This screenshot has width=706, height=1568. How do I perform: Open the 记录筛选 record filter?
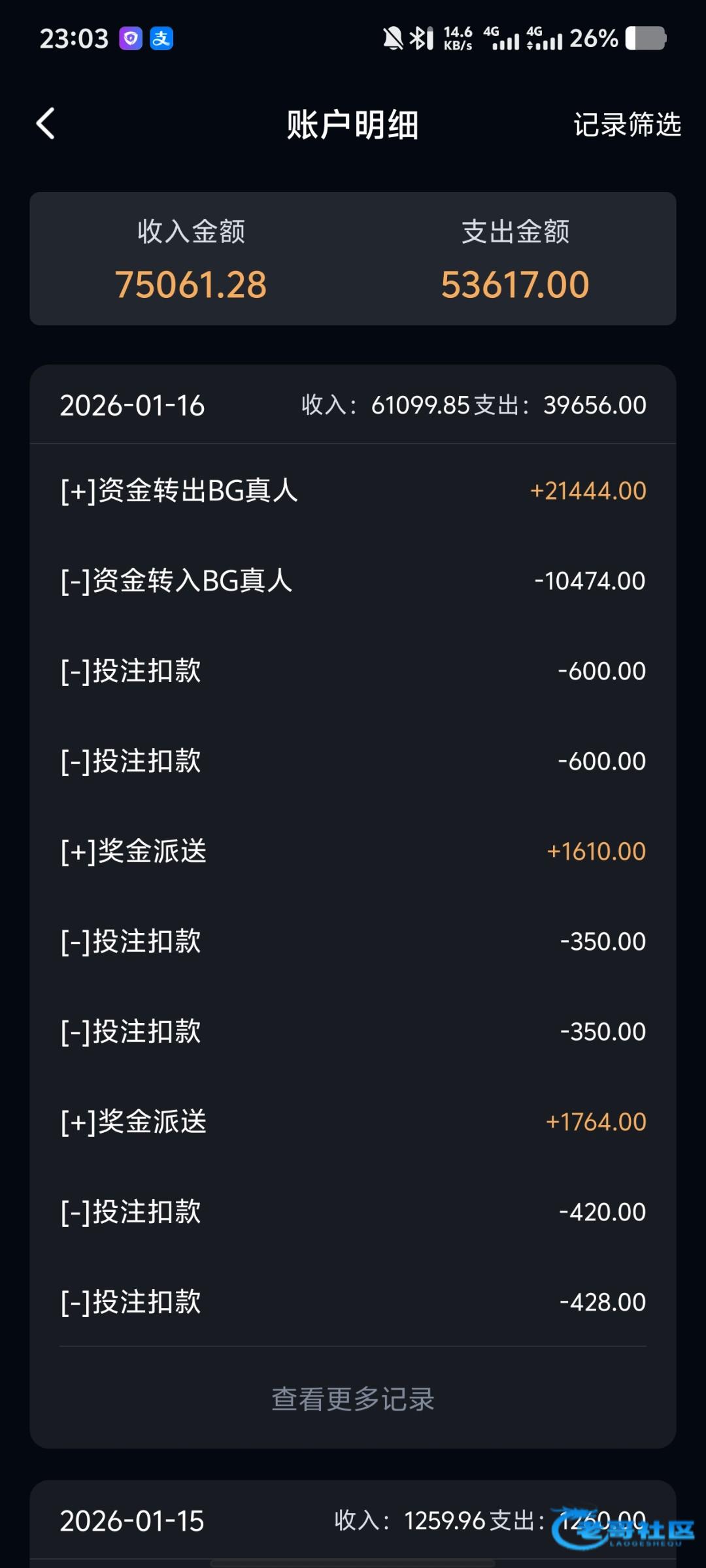coord(627,124)
